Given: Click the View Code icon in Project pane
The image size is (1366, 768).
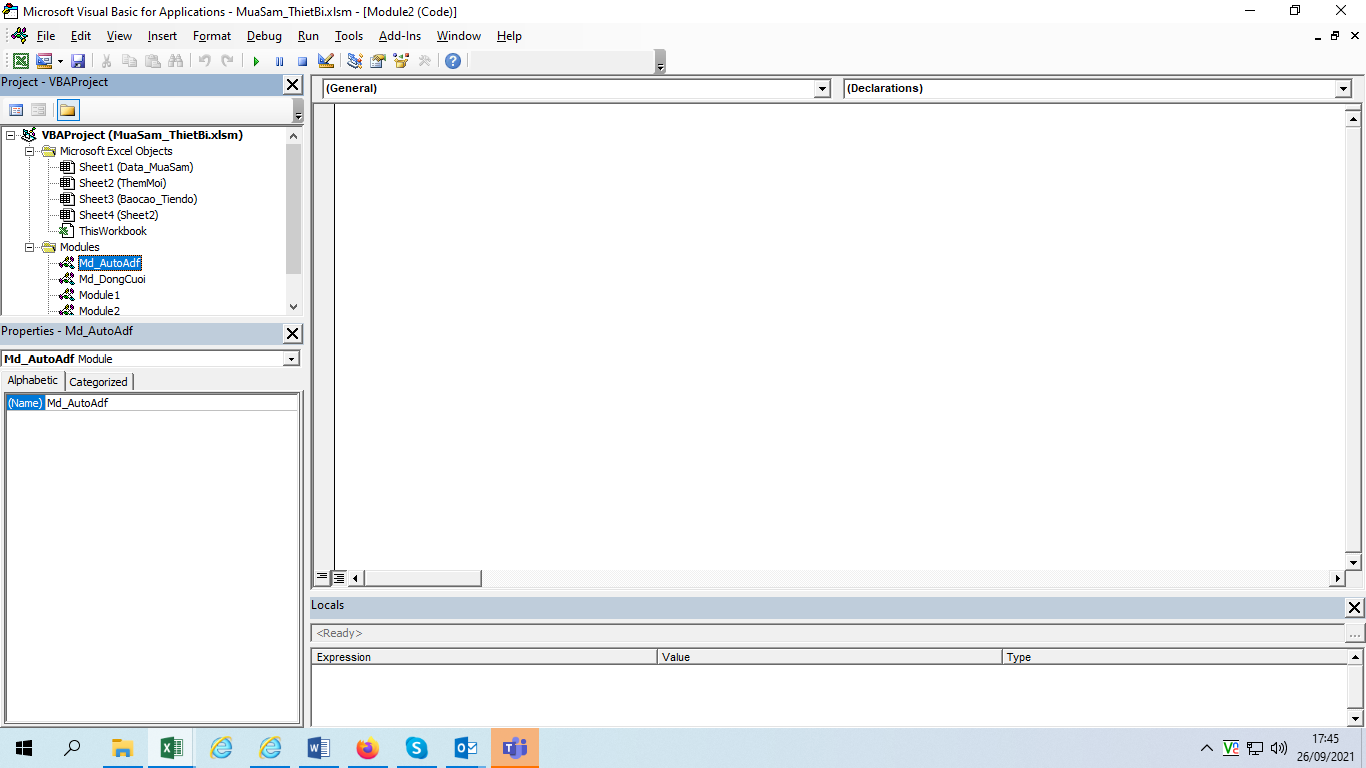Looking at the screenshot, I should click(x=16, y=110).
